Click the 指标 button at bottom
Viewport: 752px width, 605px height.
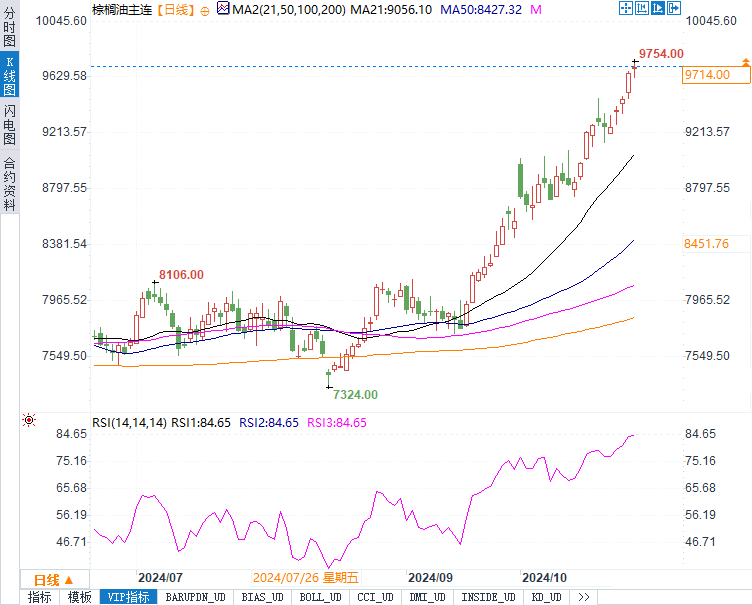point(40,597)
